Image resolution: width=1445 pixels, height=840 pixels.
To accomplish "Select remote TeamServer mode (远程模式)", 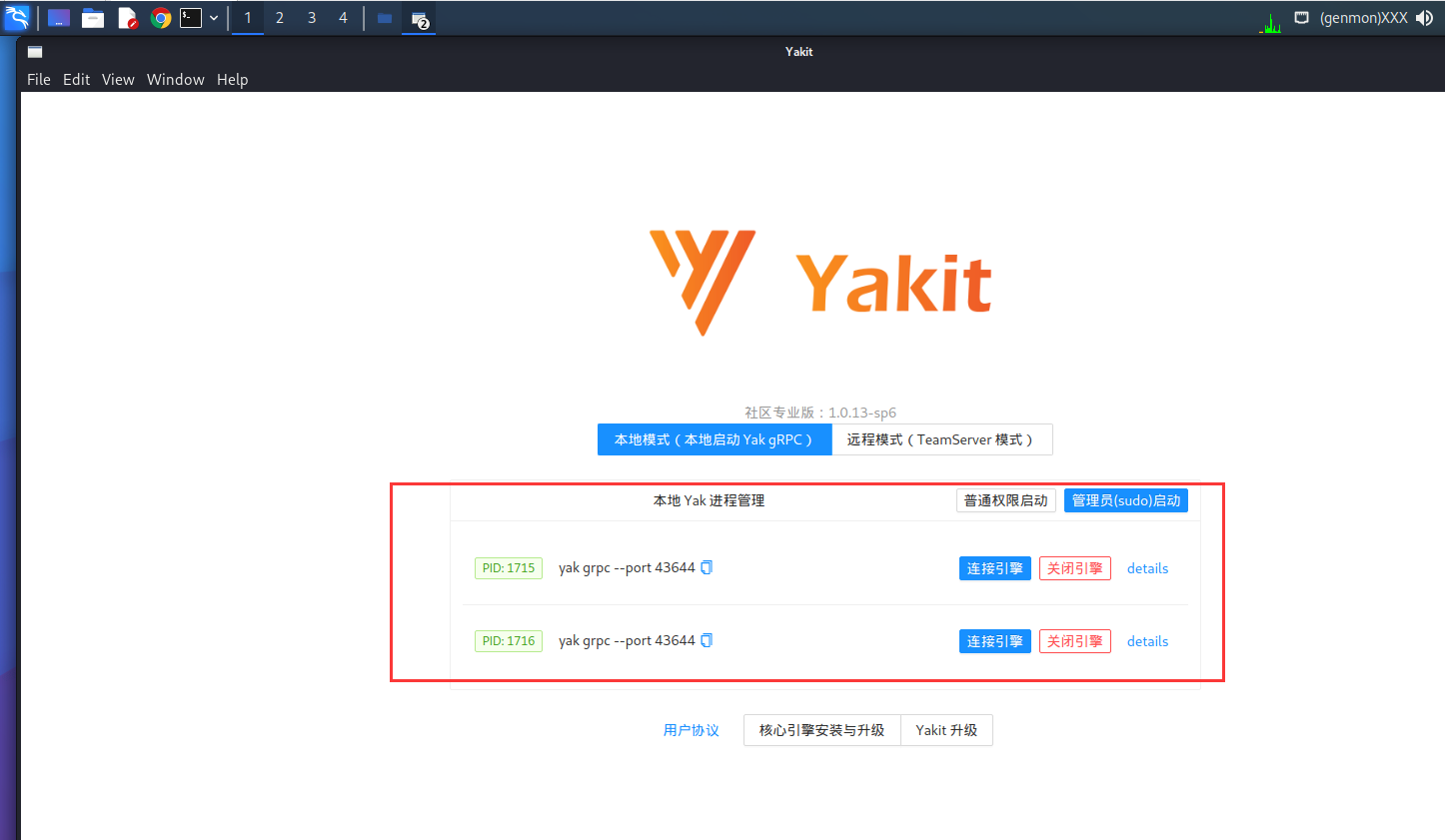I will point(941,439).
